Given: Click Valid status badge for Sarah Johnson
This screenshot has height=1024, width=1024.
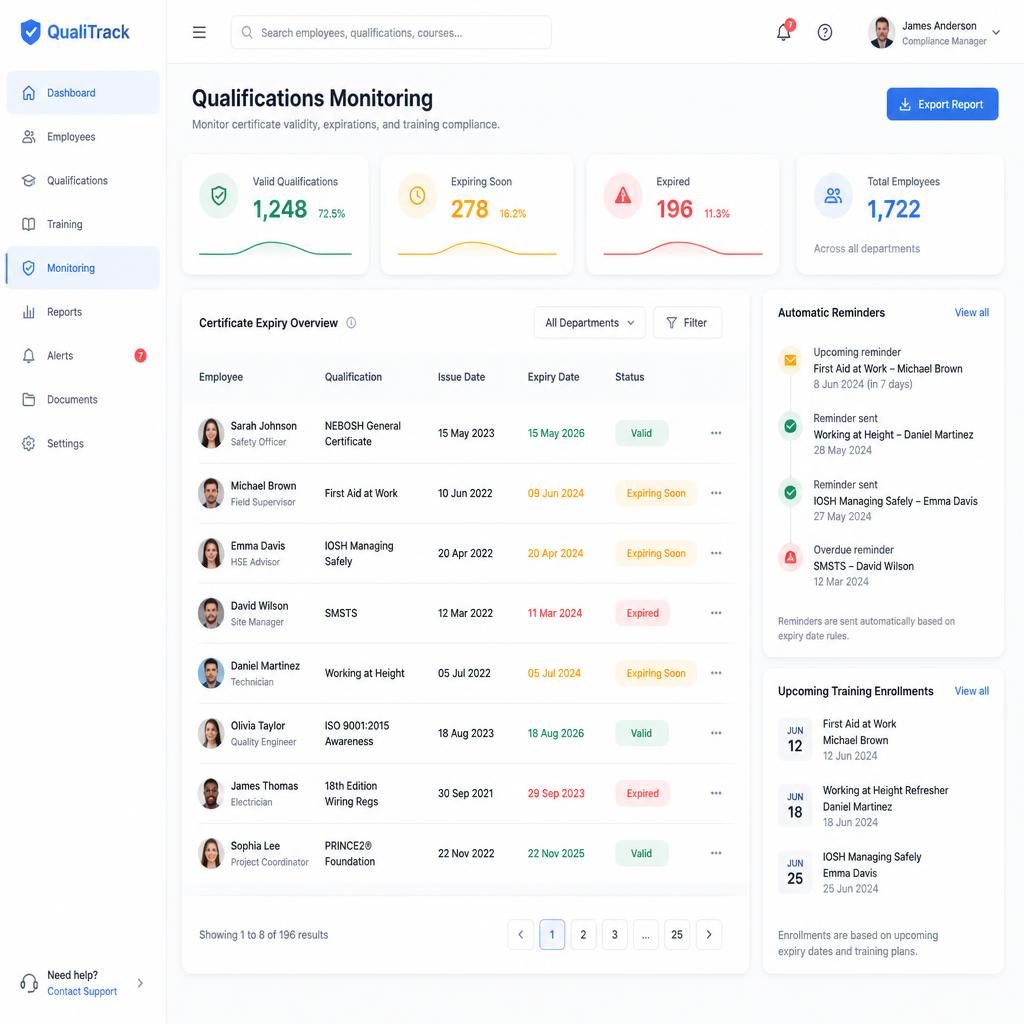Looking at the screenshot, I should [641, 433].
